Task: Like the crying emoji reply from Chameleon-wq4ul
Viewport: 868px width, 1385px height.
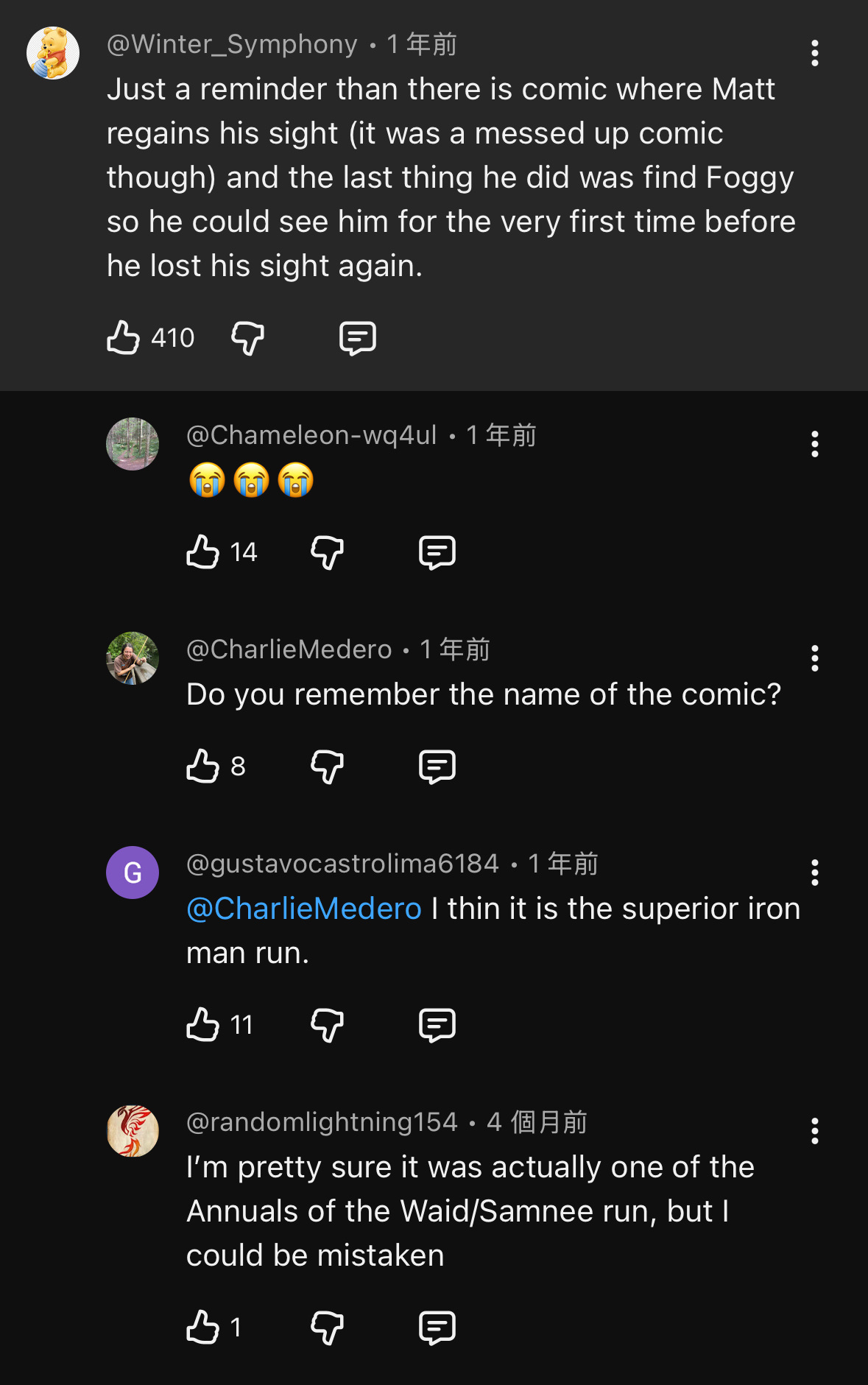Action: 203,552
